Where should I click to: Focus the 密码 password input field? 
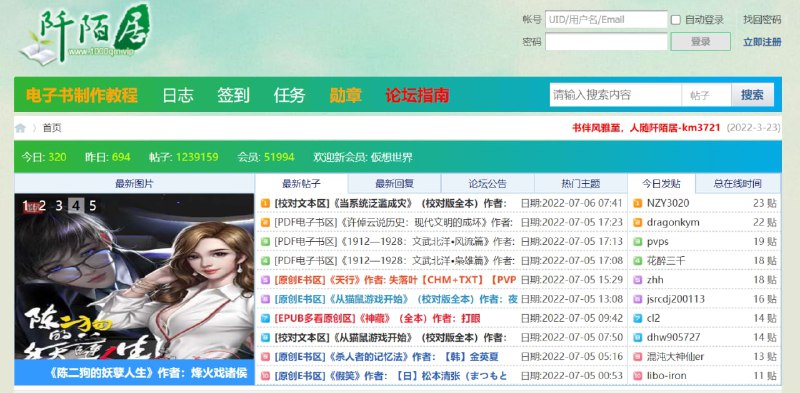606,42
